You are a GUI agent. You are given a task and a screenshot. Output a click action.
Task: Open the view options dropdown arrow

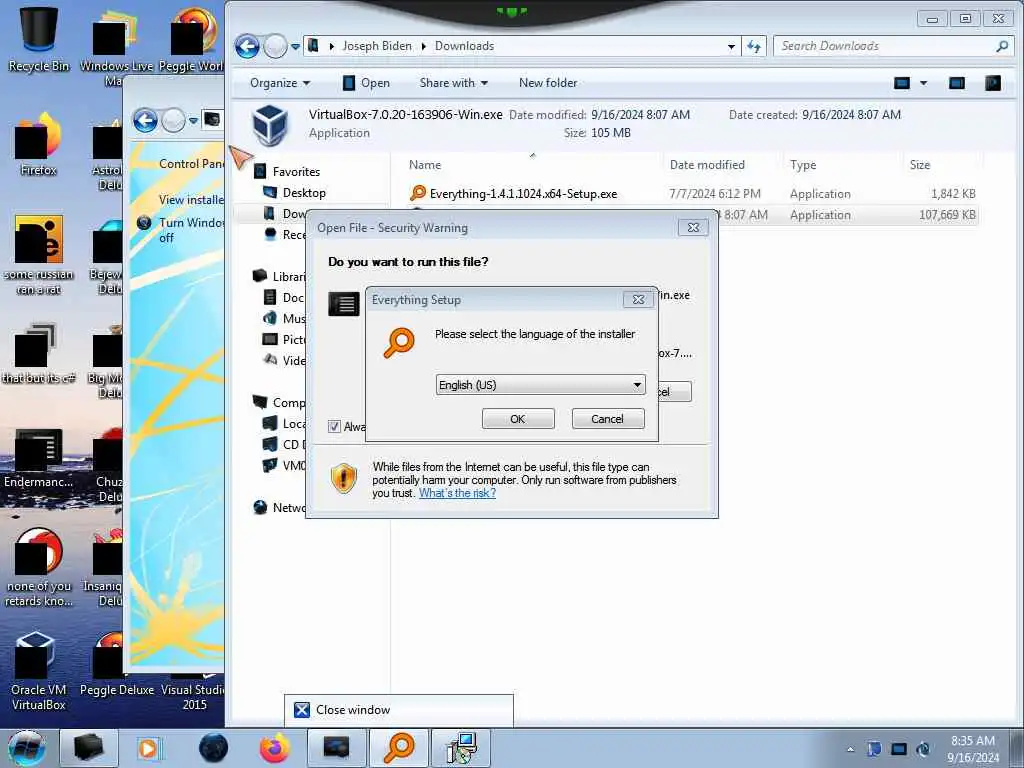[923, 83]
